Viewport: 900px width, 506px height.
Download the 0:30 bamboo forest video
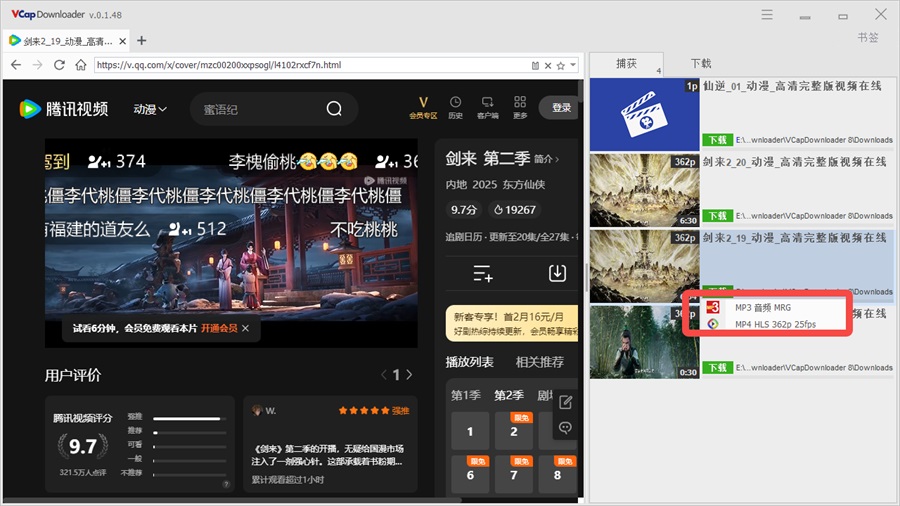717,368
